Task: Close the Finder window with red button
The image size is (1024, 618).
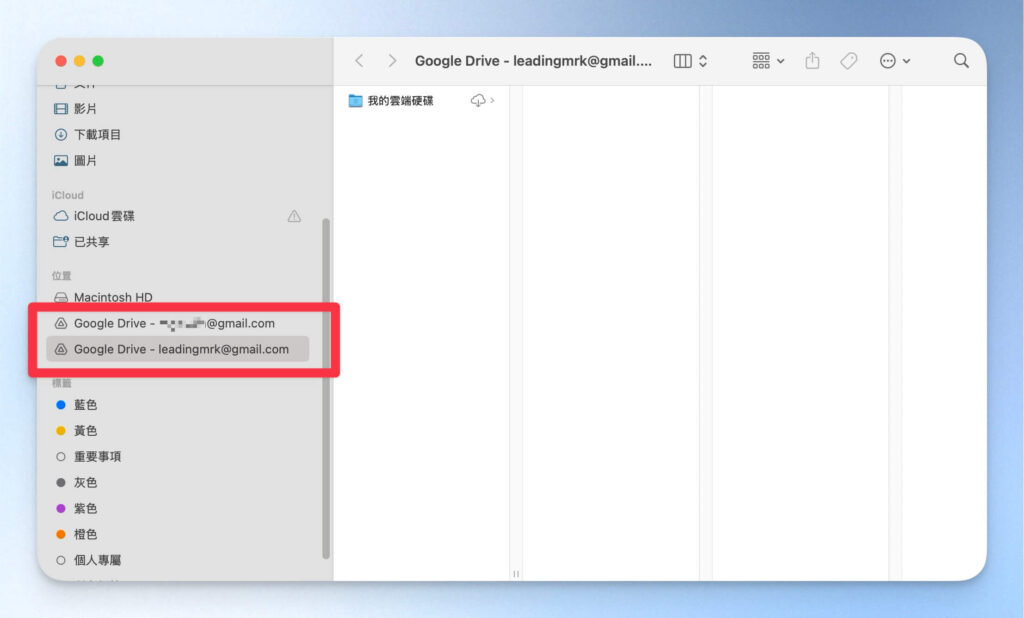Action: point(61,61)
